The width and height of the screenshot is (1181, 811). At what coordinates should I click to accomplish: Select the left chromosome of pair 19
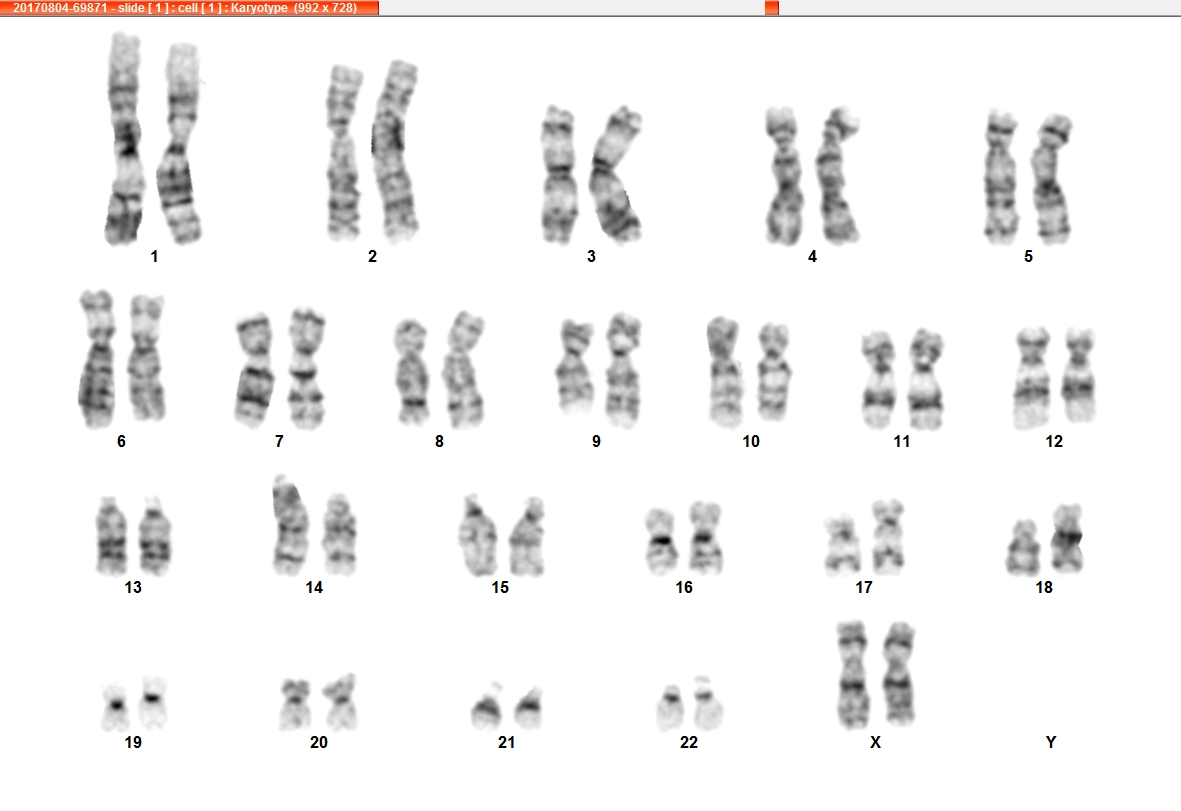click(x=115, y=707)
